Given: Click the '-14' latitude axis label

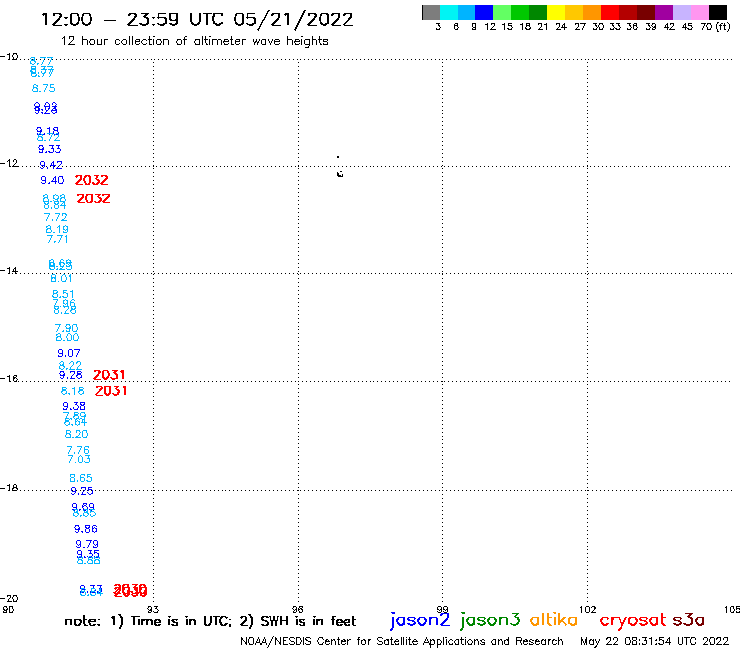Looking at the screenshot, I should click(x=9, y=270).
